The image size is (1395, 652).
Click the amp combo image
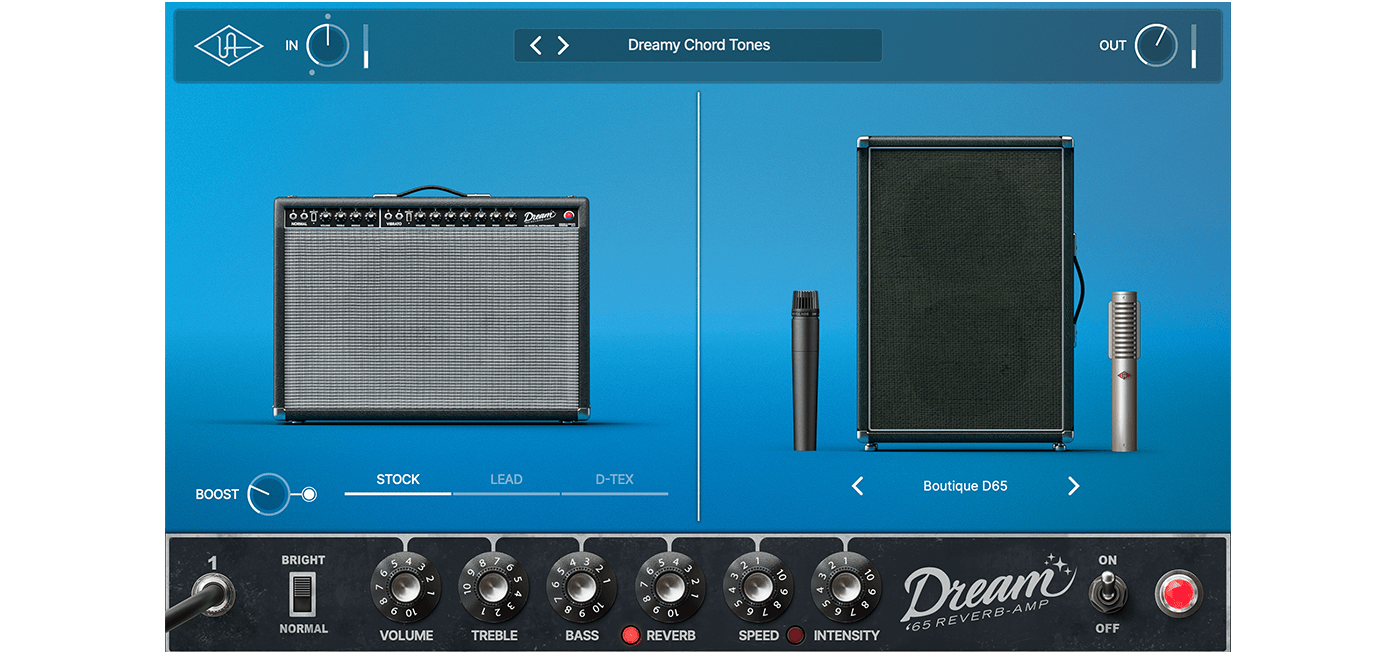(x=431, y=310)
